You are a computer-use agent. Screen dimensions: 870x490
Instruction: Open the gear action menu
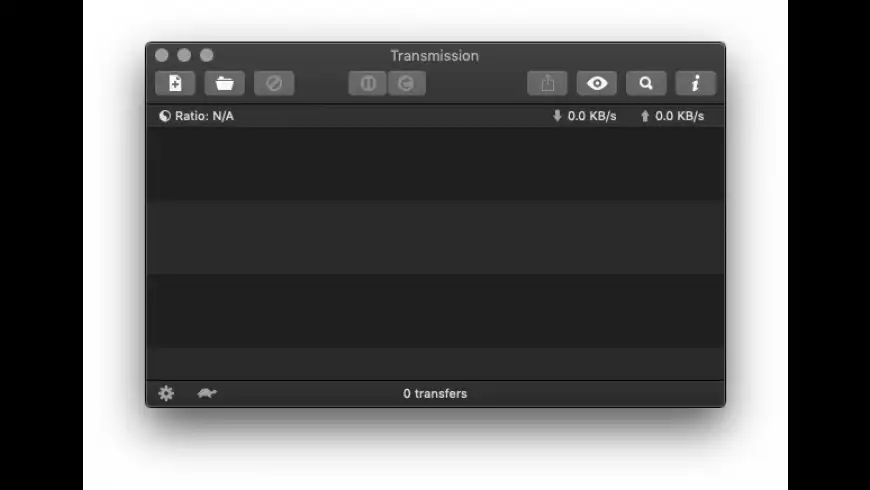pyautogui.click(x=166, y=393)
